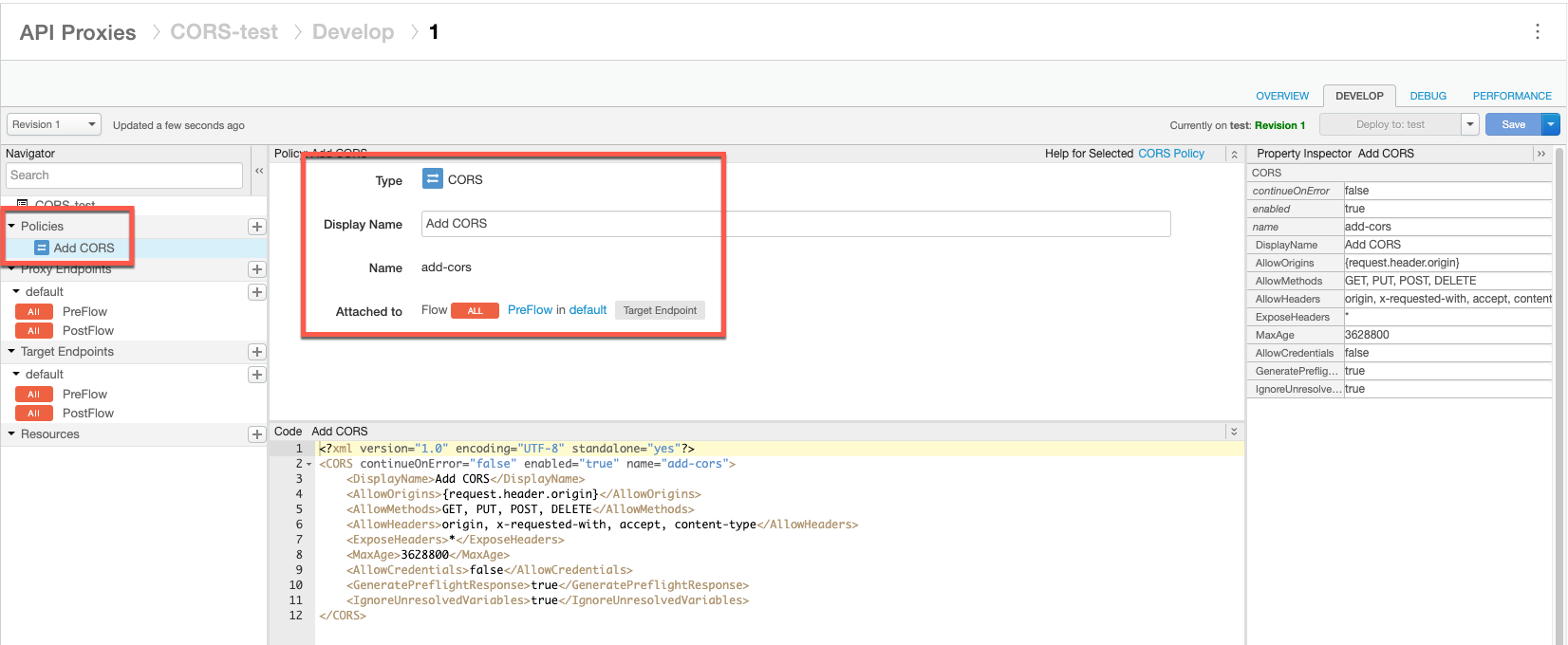This screenshot has height=645, width=1568.
Task: Open the Save button dropdown arrow
Action: (1551, 124)
